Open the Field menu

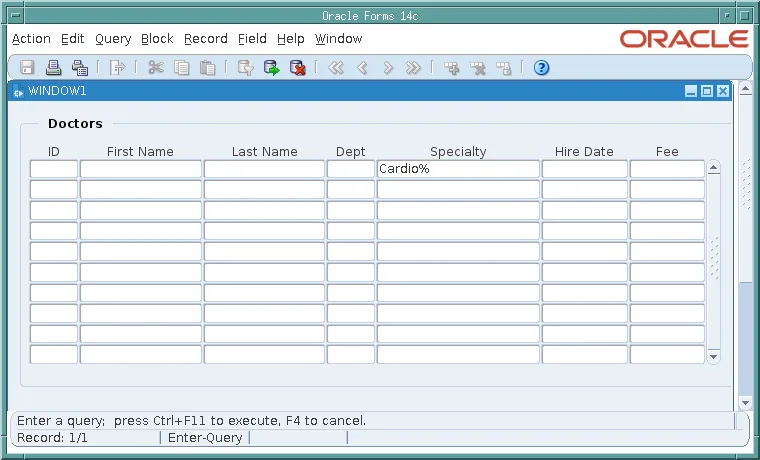point(252,39)
